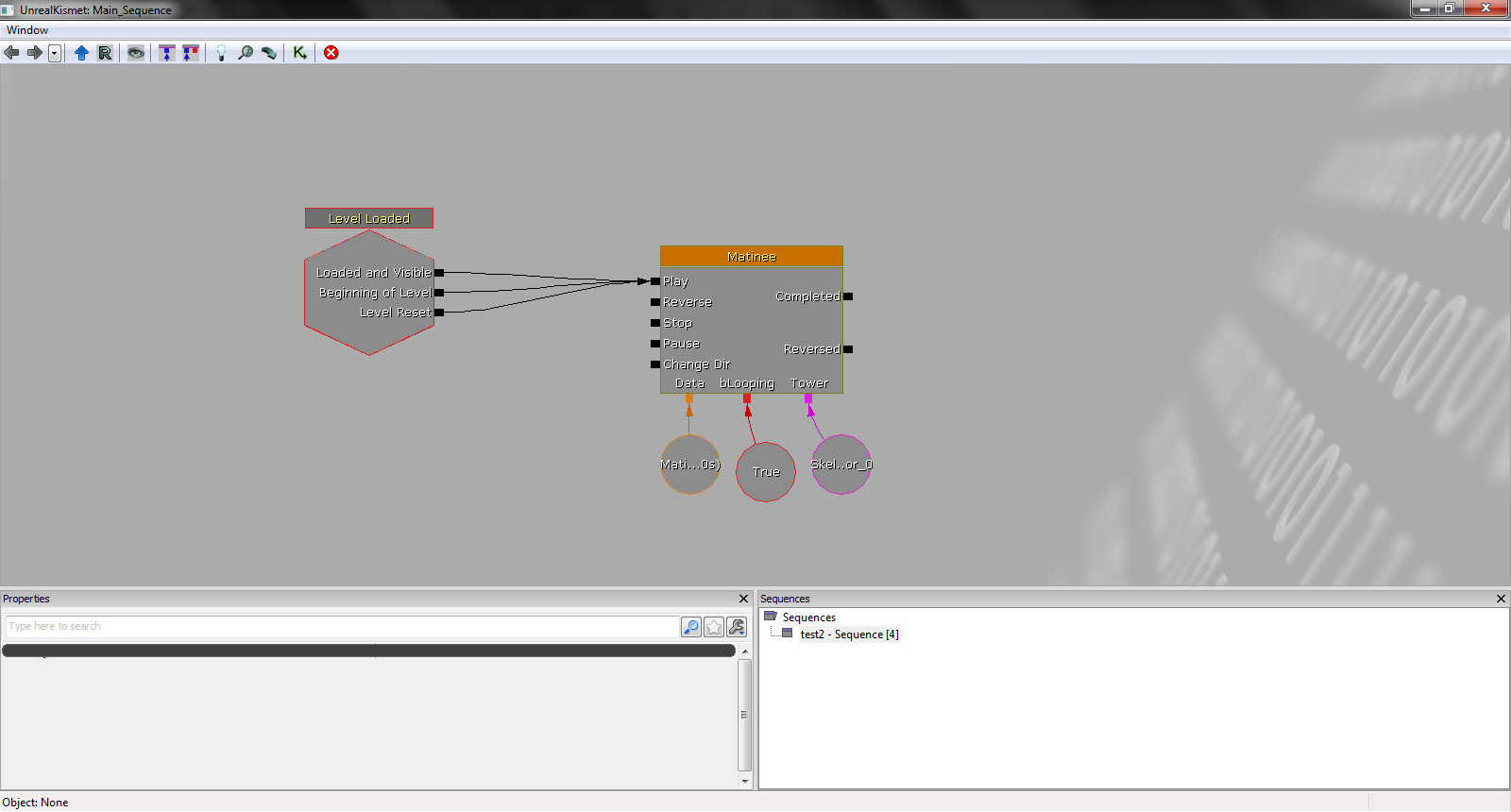Close the Sequences panel
The height and width of the screenshot is (812, 1511).
(1501, 599)
